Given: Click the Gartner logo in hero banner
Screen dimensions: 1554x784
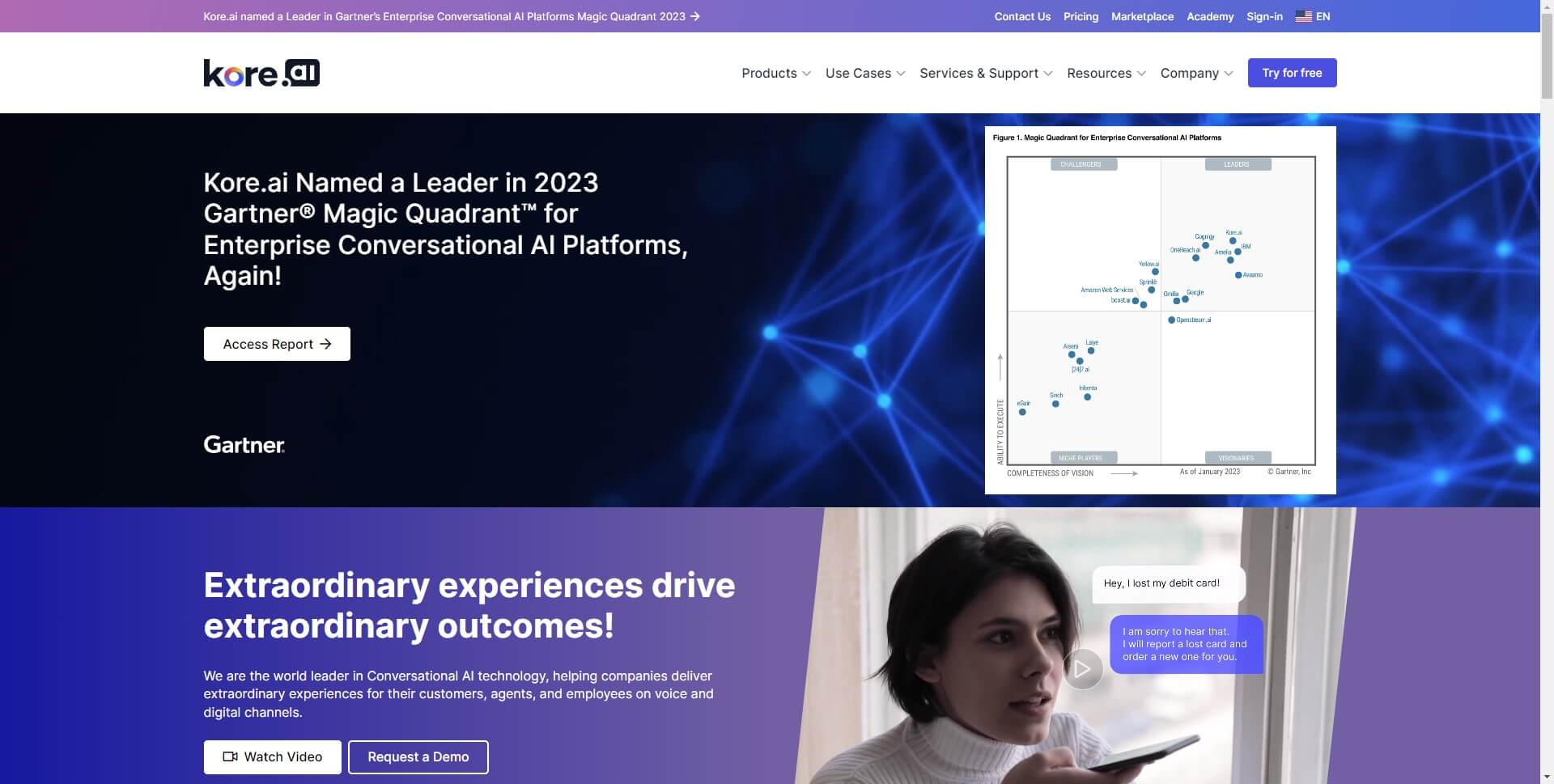Looking at the screenshot, I should [244, 444].
